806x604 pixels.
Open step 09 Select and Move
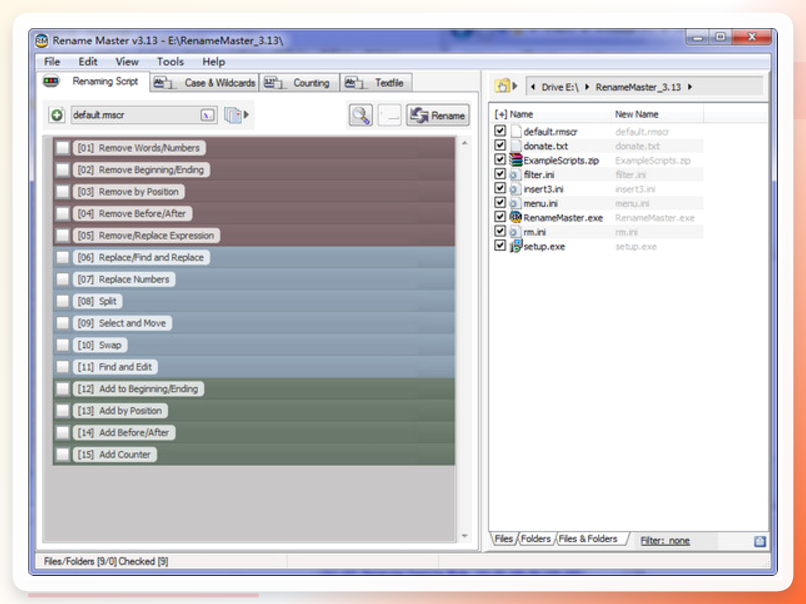click(x=122, y=323)
